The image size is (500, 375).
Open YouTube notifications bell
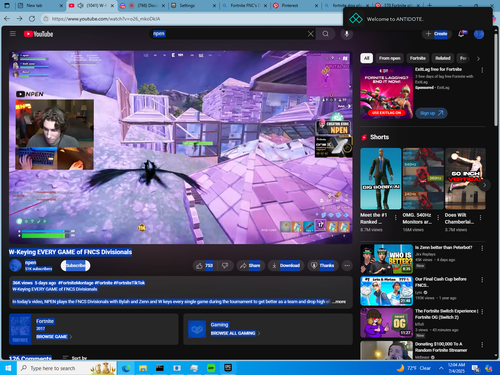[461, 34]
